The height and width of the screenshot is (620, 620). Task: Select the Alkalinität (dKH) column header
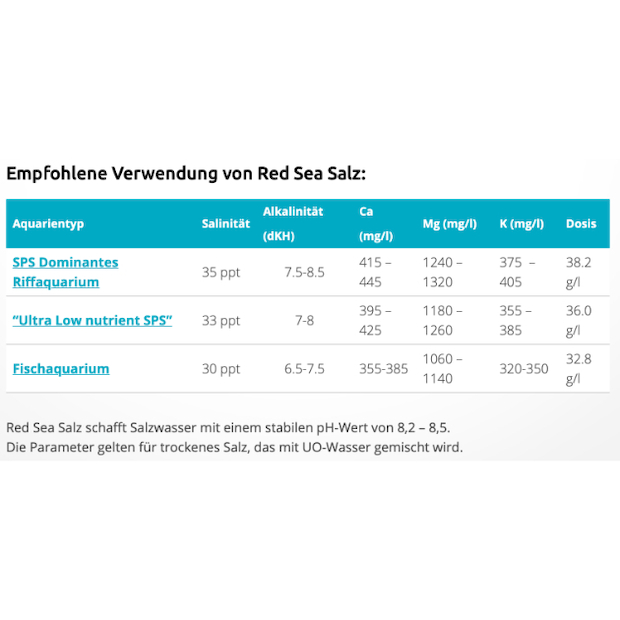[x=293, y=224]
